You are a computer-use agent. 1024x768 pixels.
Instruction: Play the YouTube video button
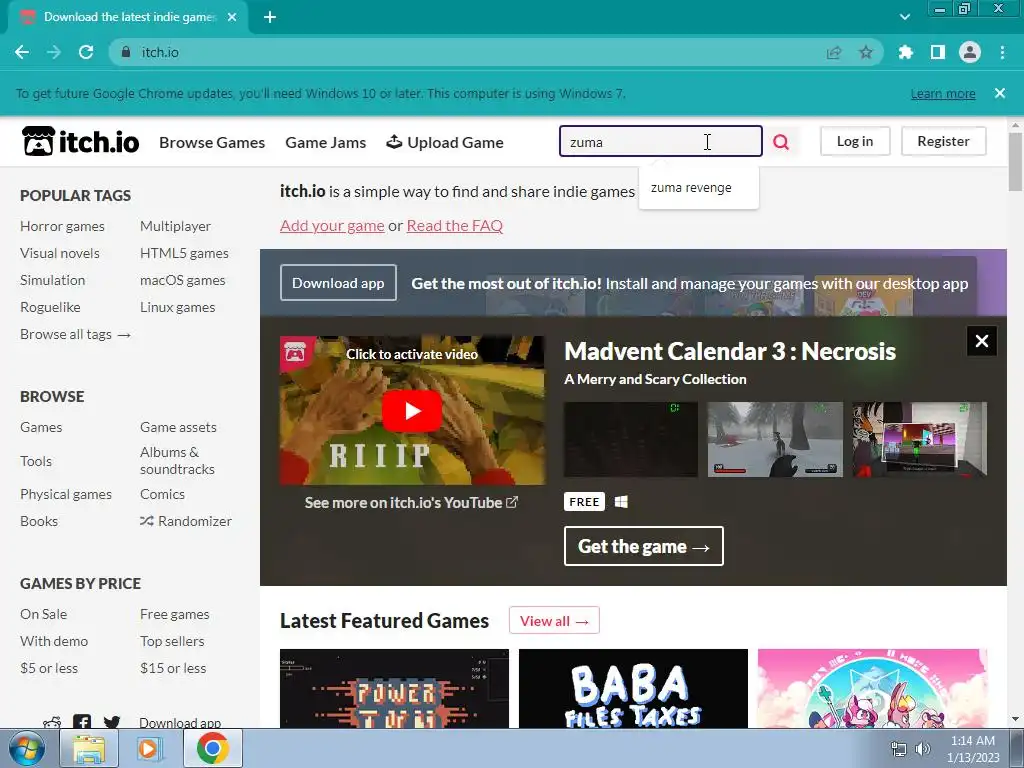[412, 411]
